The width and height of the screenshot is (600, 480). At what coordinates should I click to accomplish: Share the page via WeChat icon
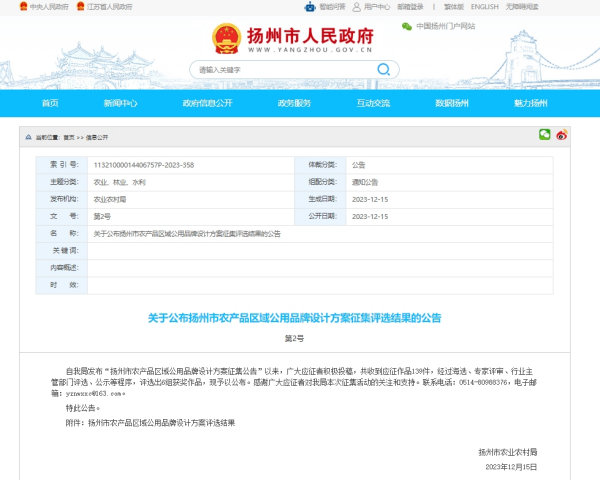(x=545, y=134)
